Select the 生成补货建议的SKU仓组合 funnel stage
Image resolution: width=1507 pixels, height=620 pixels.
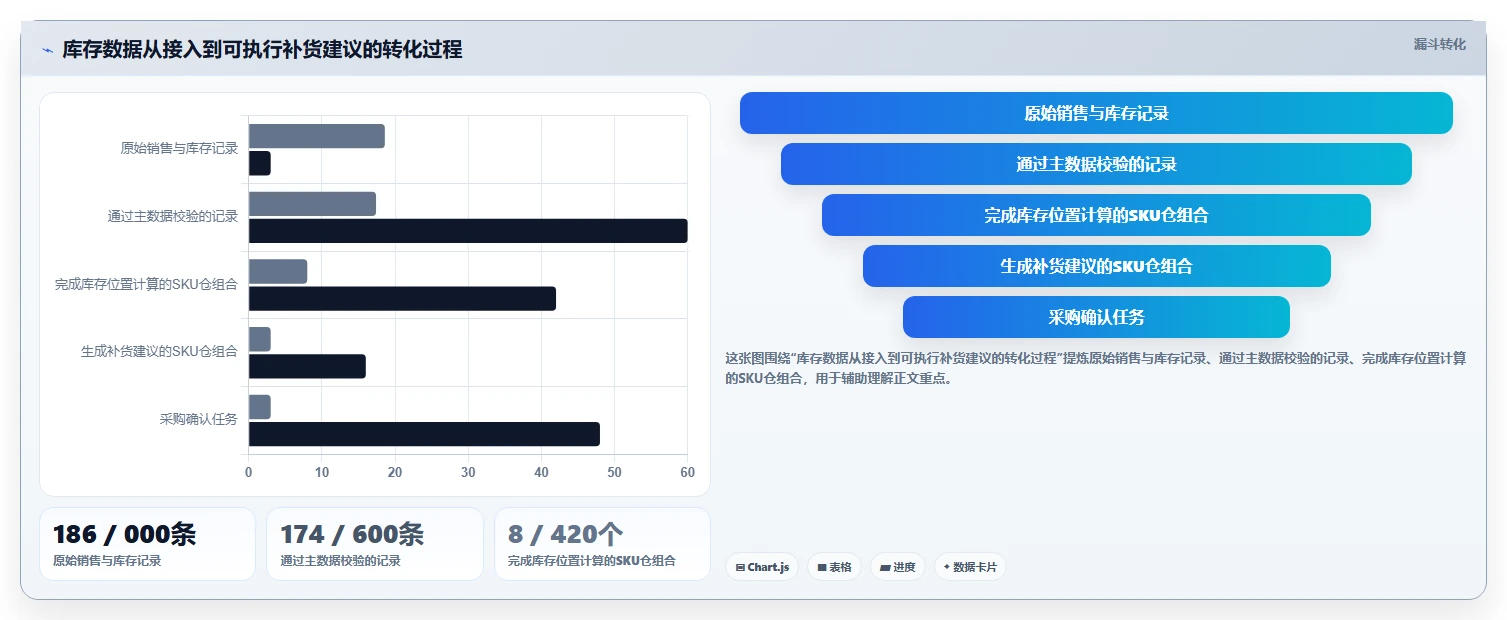coord(1096,266)
